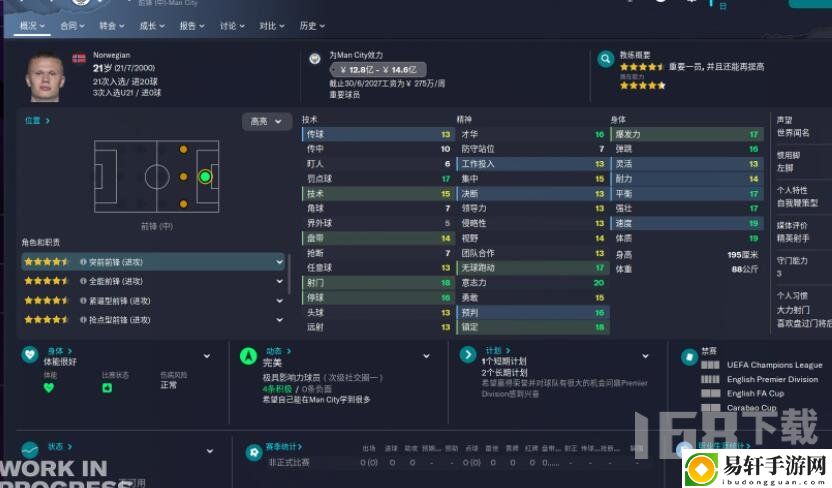Click the 计划 plans arrow icon
The width and height of the screenshot is (832, 488).
point(467,354)
